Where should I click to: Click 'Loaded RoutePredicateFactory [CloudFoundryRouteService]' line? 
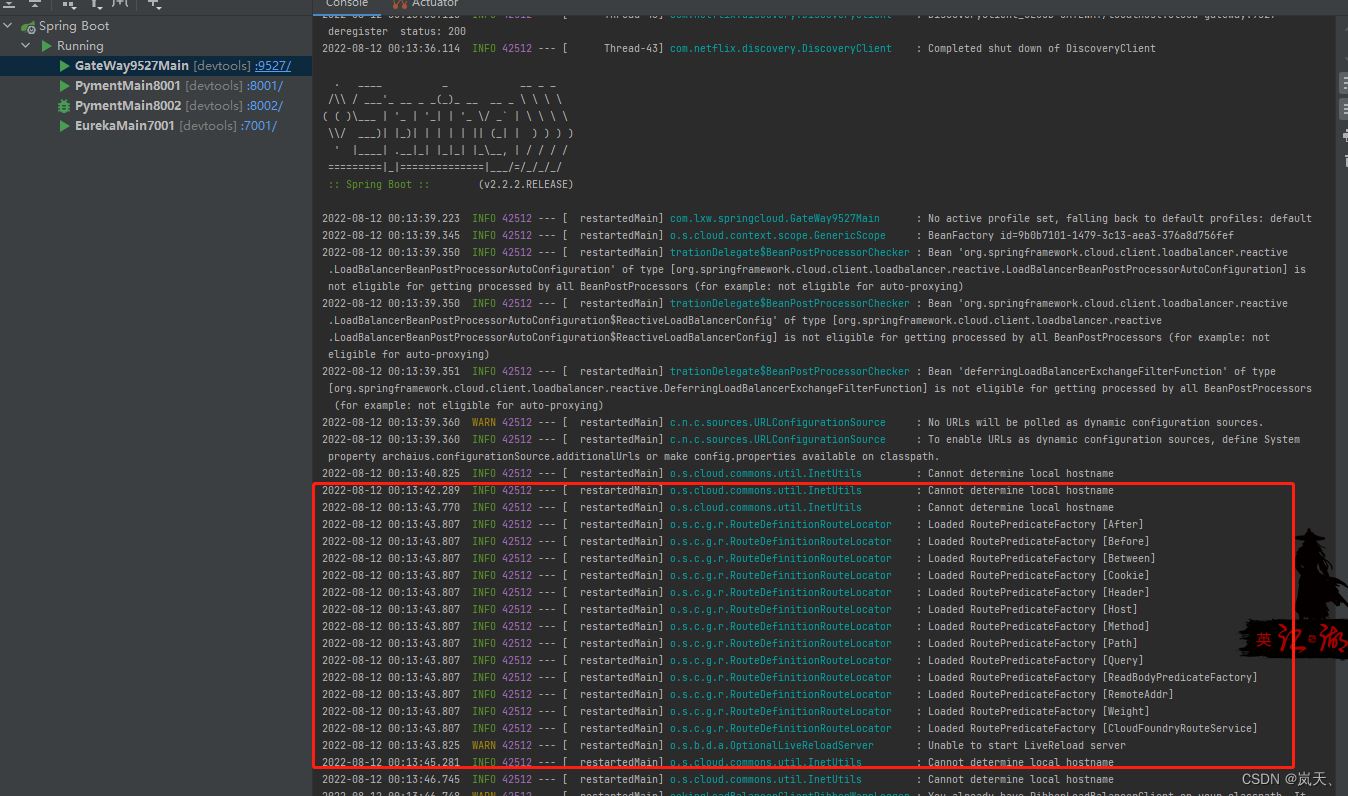pyautogui.click(x=1093, y=728)
